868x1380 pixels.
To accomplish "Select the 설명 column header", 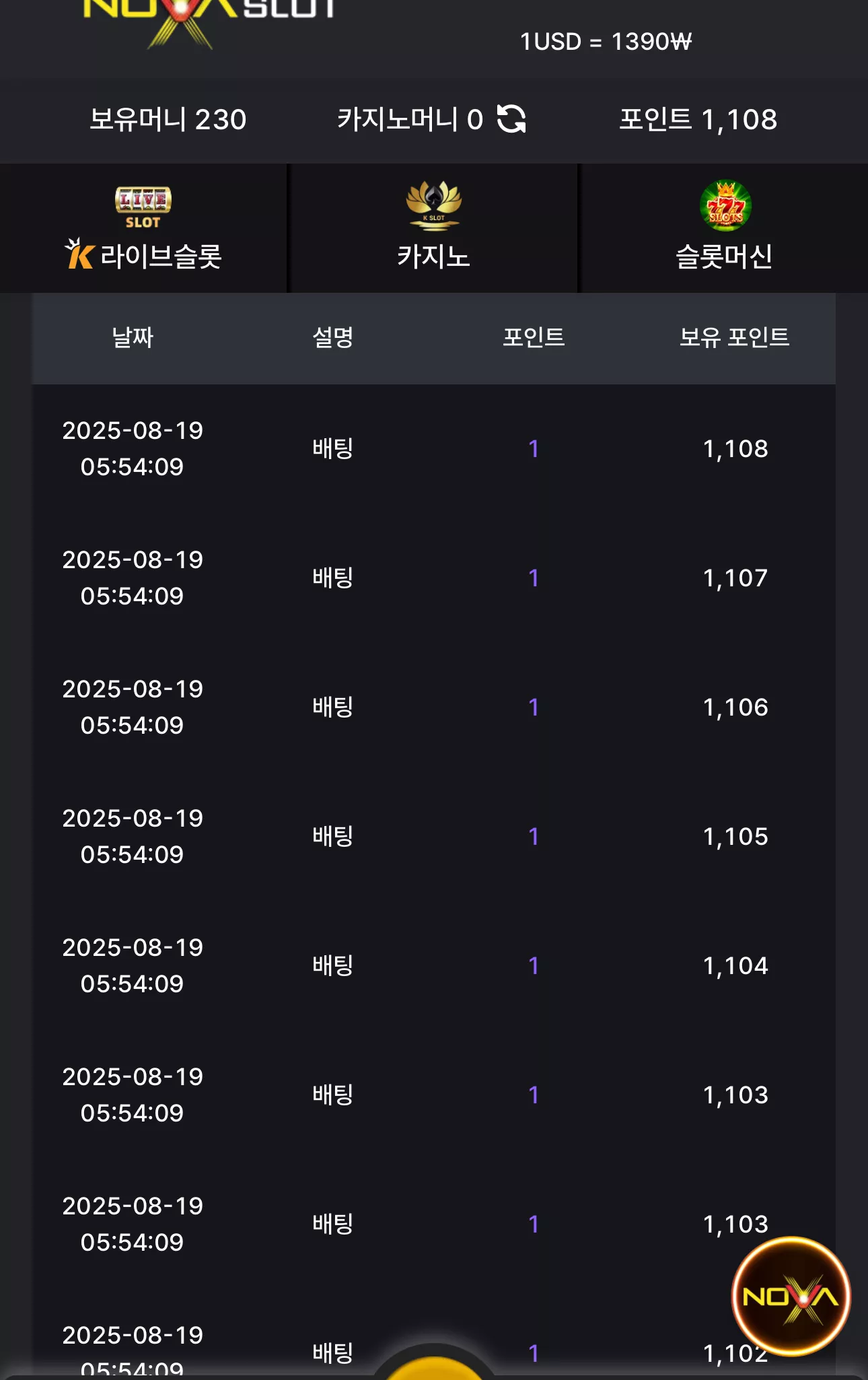I will click(333, 337).
